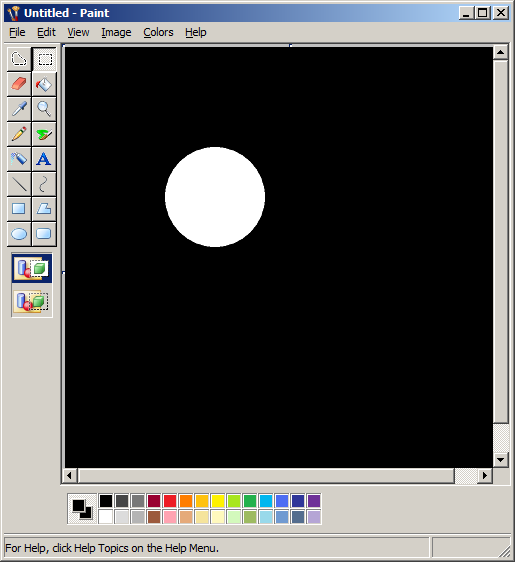Enable transparent selection mode option

[x=32, y=301]
